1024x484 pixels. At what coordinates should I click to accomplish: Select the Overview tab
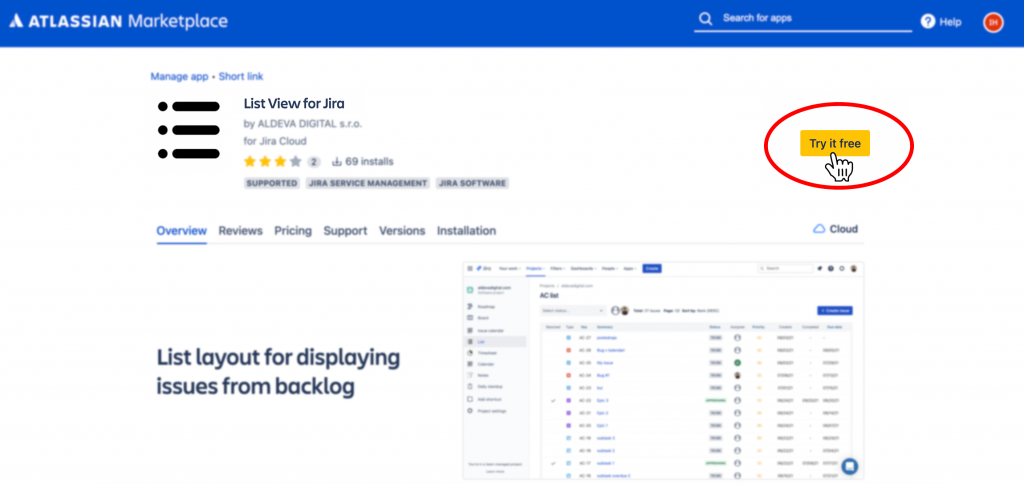[x=182, y=231]
